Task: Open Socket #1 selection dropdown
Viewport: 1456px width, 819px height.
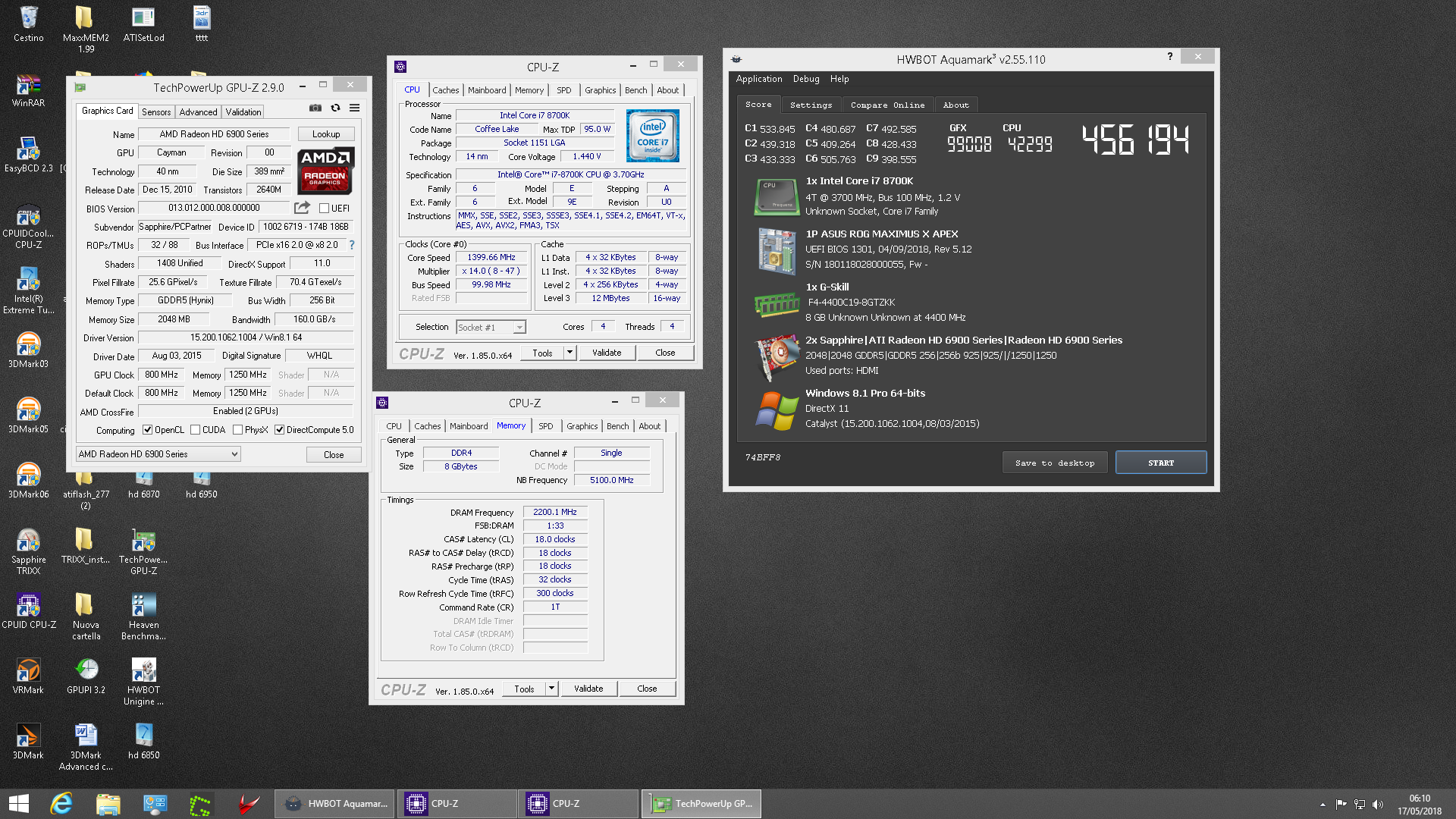Action: pyautogui.click(x=491, y=328)
